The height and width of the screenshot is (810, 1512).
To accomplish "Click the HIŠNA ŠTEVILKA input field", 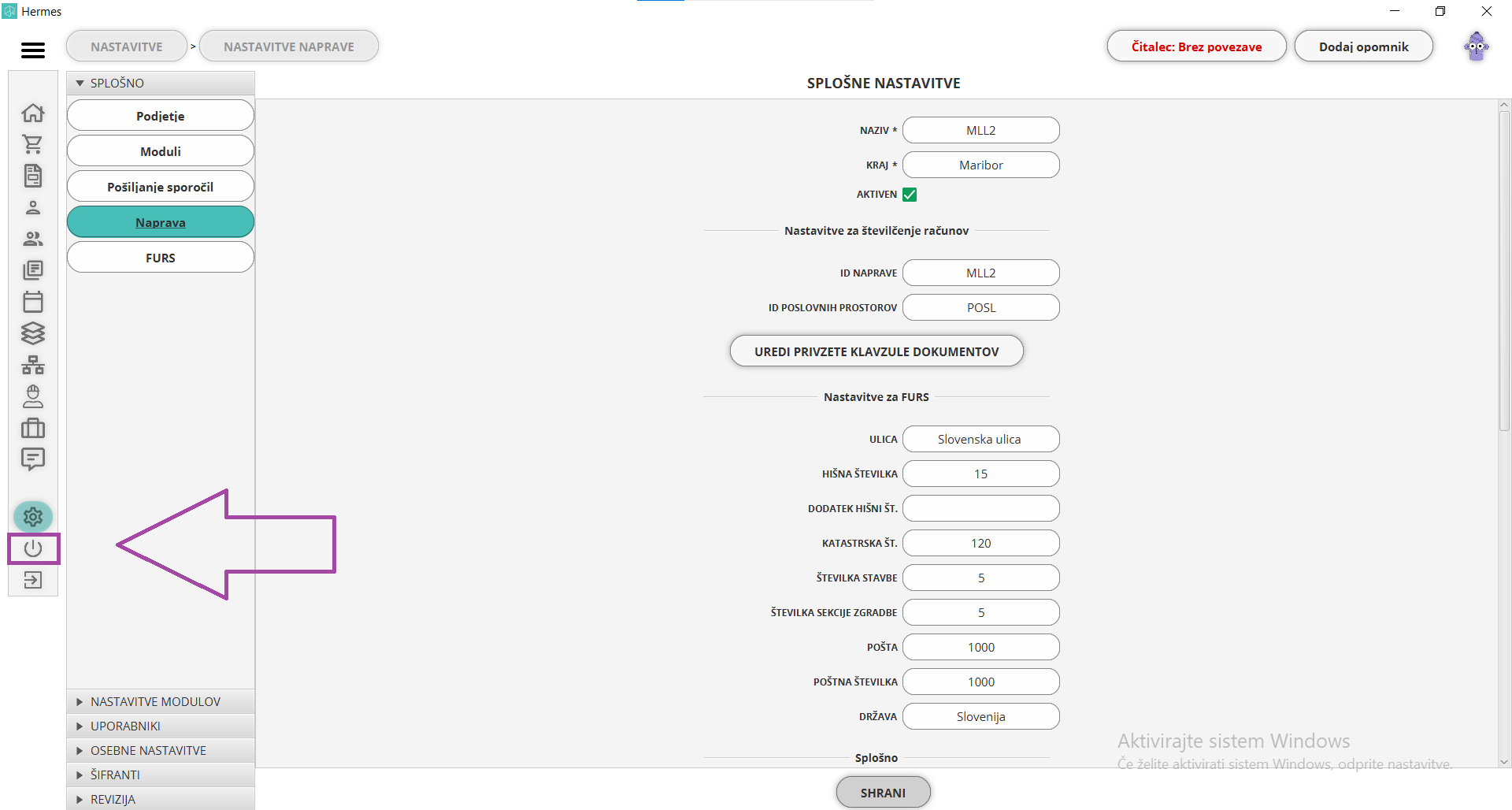I will tap(981, 474).
